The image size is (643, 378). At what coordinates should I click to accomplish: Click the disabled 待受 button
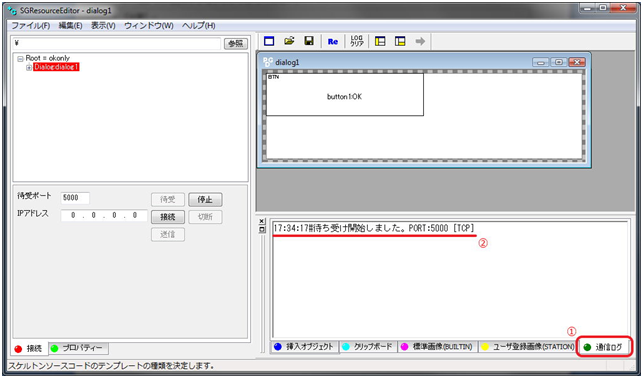pos(168,200)
